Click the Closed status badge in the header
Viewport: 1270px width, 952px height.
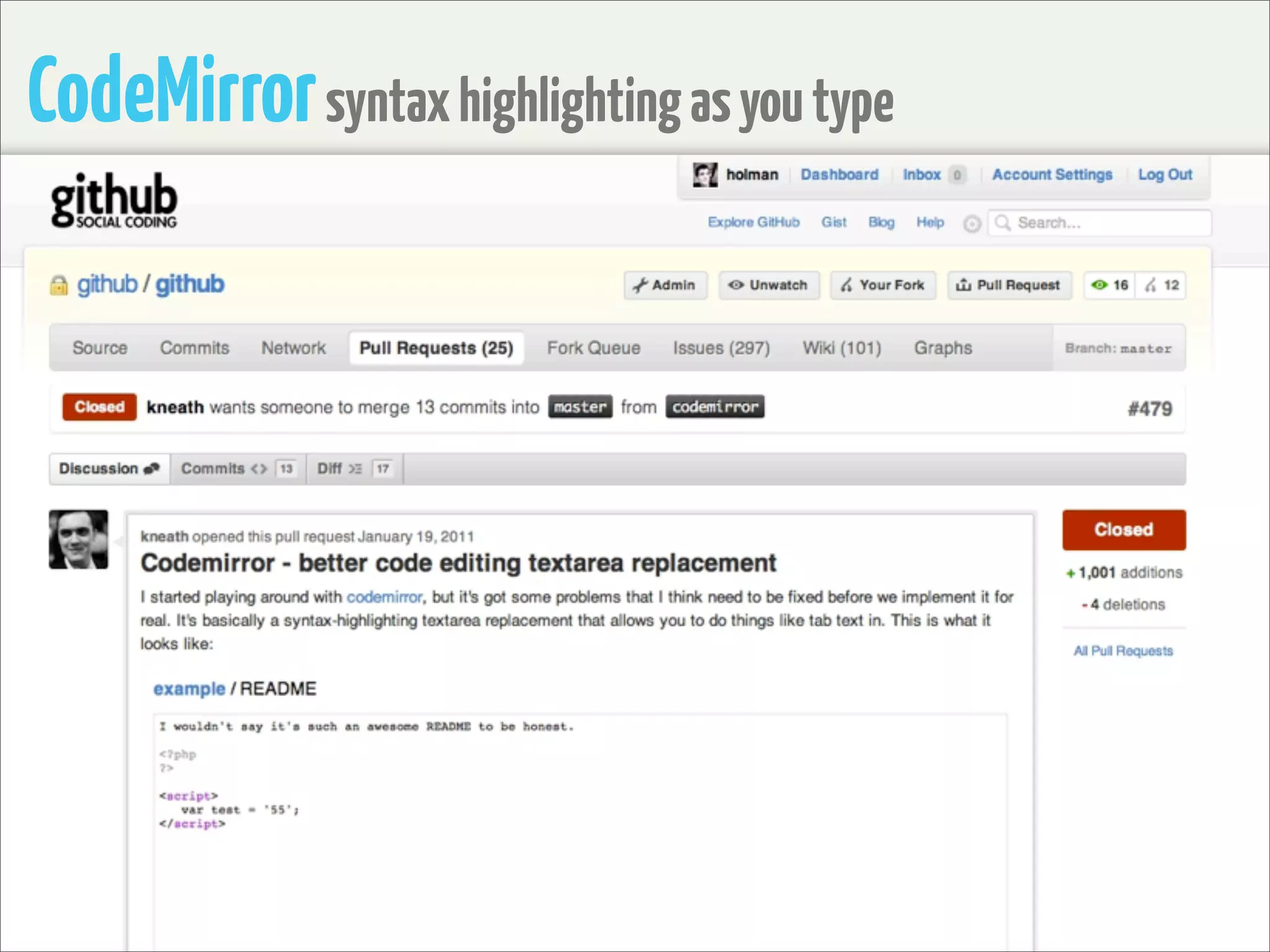tap(99, 407)
